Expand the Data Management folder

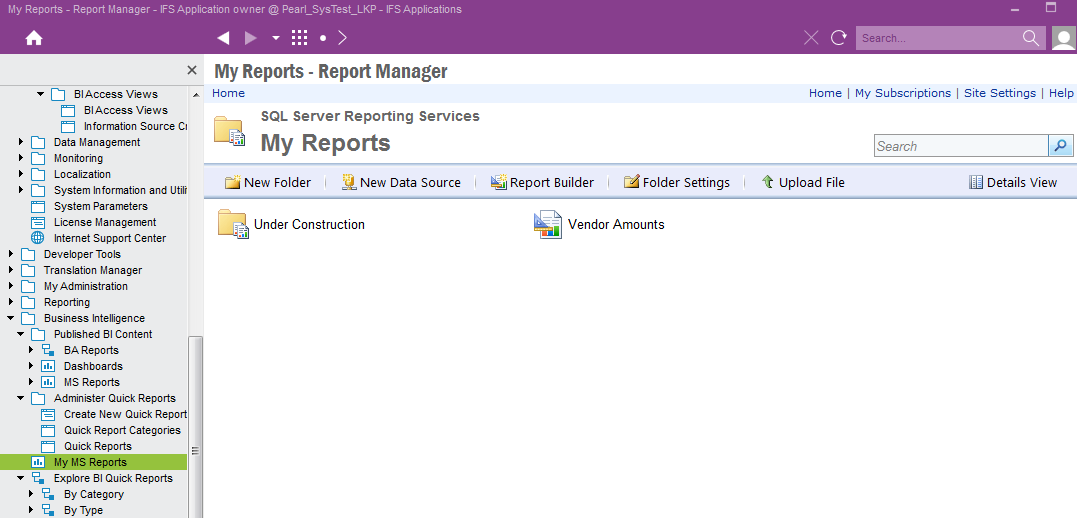[x=21, y=142]
